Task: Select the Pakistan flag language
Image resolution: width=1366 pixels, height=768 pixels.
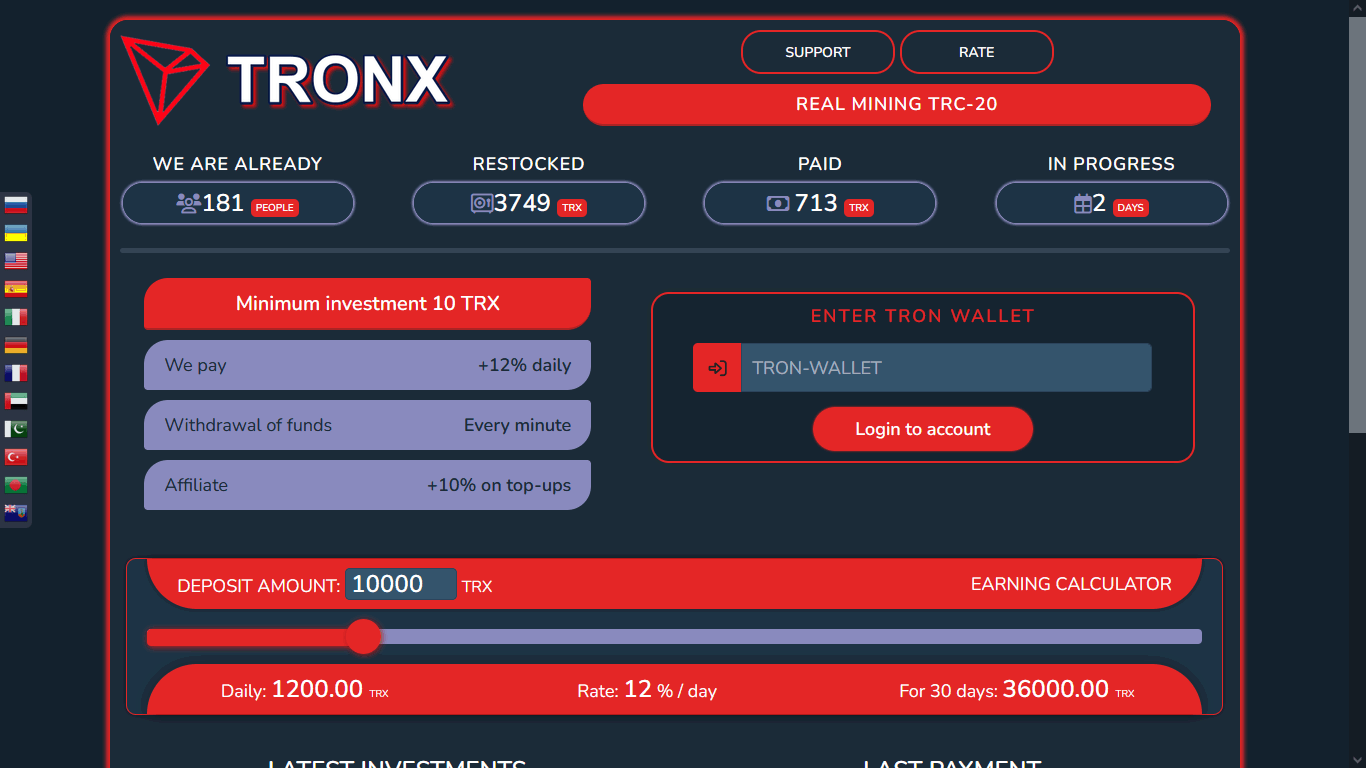Action: (x=16, y=429)
